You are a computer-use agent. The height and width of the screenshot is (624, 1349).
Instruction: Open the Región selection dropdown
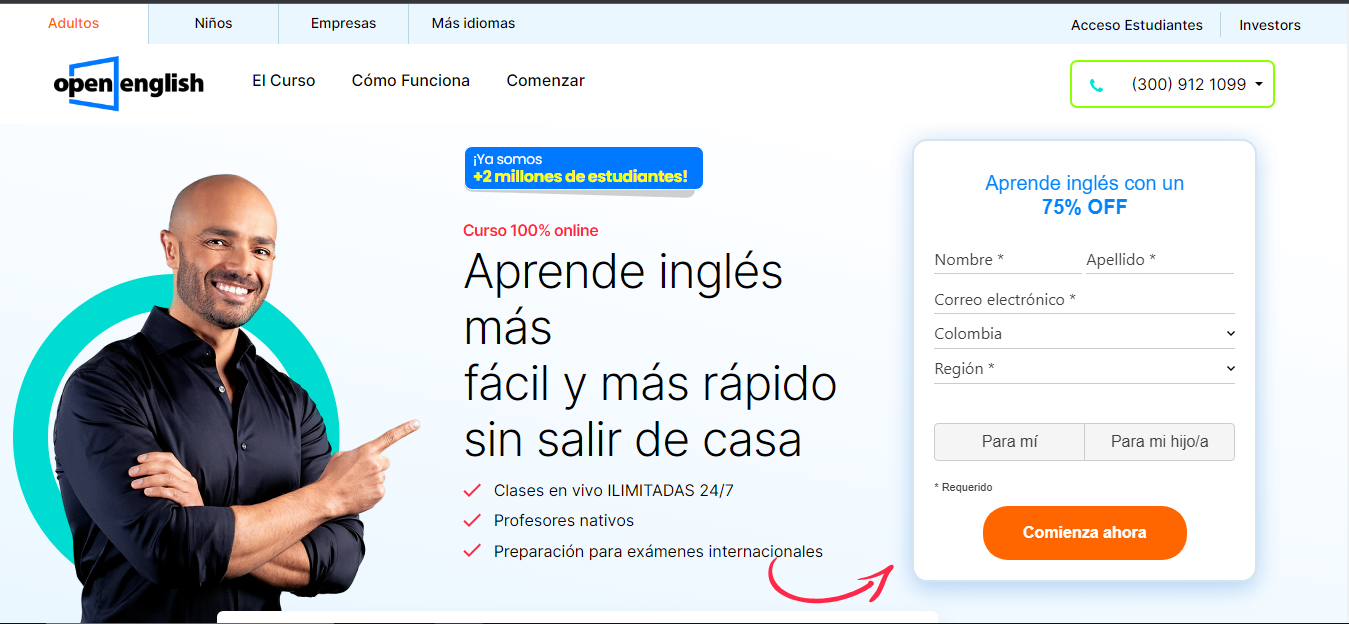point(1084,368)
